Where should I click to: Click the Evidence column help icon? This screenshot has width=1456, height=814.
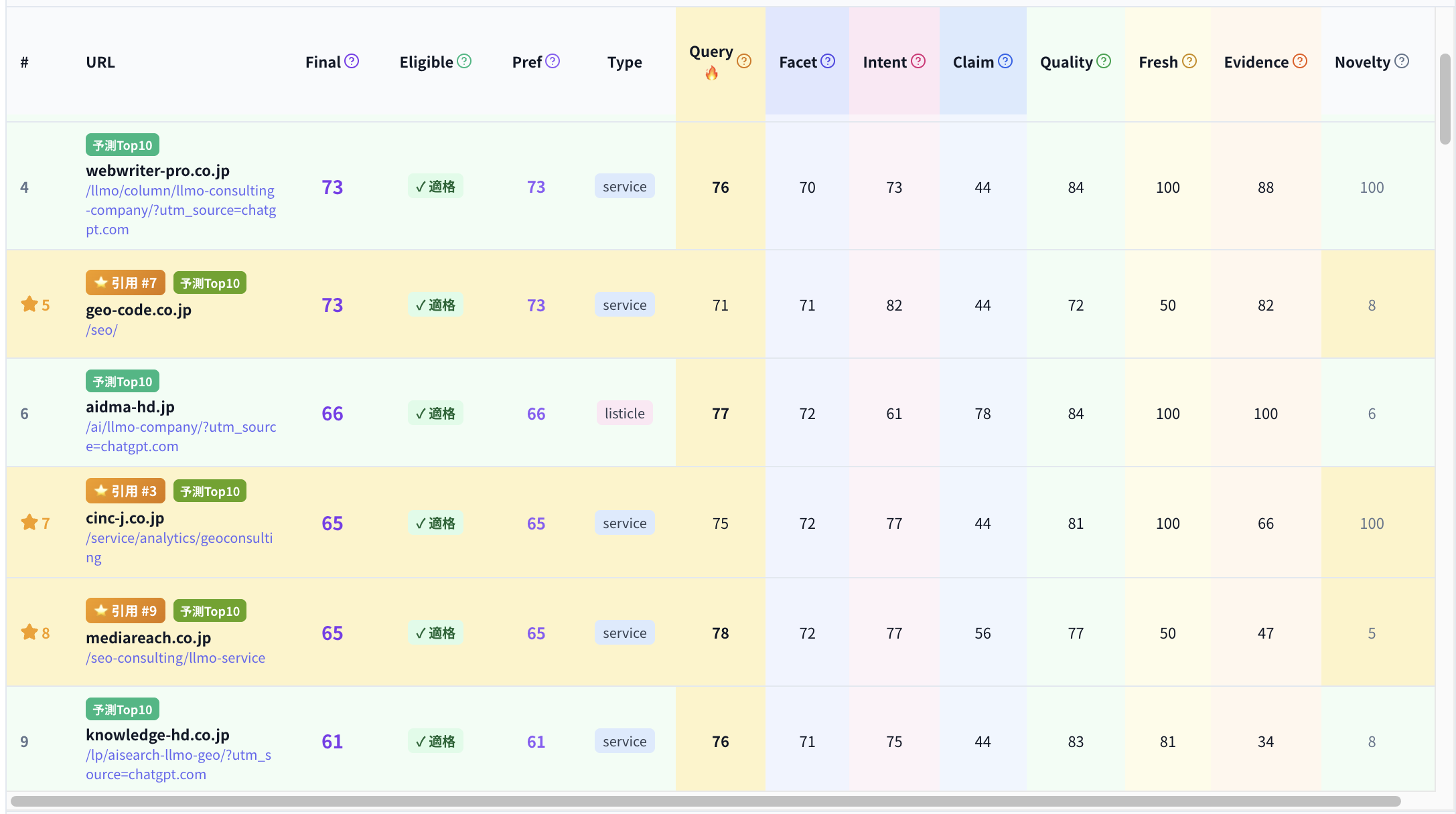click(x=1299, y=62)
